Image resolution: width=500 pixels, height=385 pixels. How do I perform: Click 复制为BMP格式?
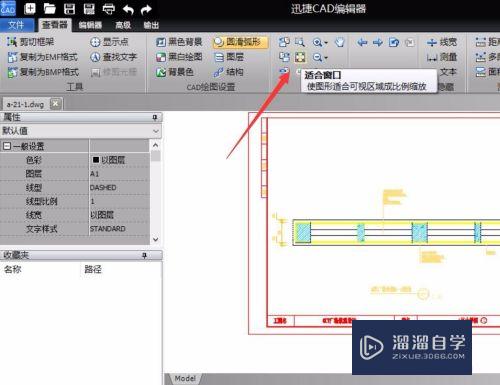tap(43, 72)
